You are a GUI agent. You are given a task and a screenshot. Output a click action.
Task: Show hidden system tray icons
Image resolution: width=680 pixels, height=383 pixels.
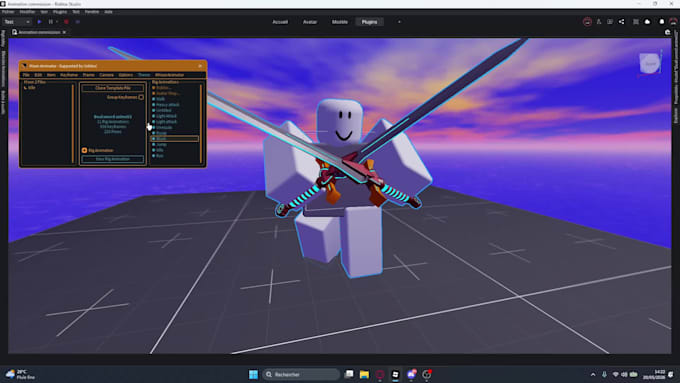(593, 374)
